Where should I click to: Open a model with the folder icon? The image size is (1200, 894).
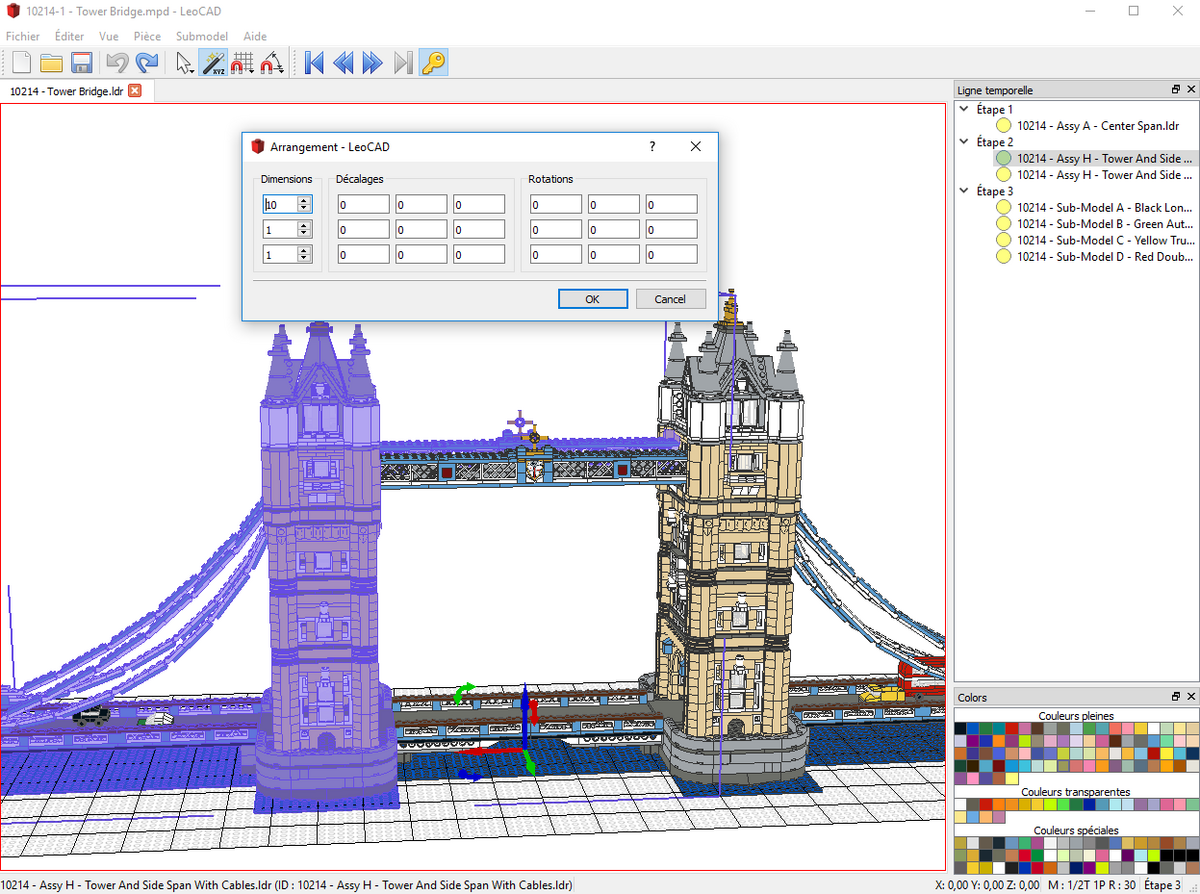(51, 63)
